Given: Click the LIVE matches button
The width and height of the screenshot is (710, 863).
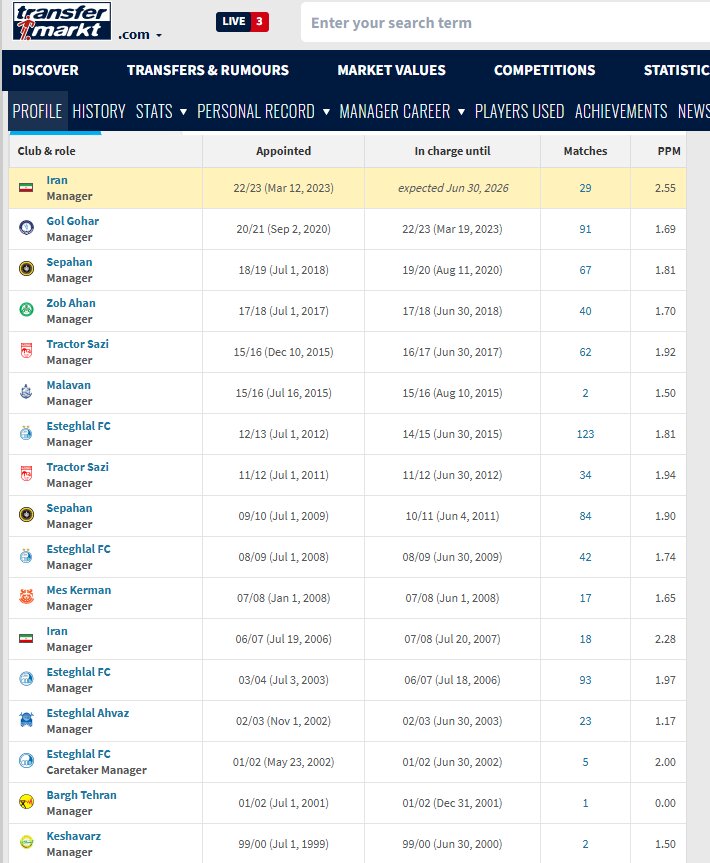Looking at the screenshot, I should tap(242, 22).
